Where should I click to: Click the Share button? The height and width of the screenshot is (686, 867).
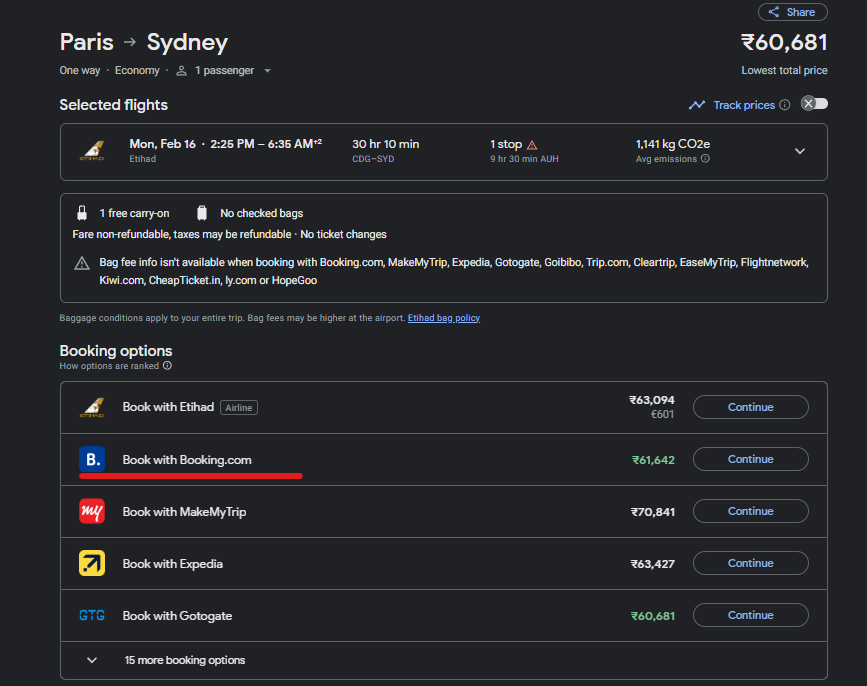pos(792,12)
